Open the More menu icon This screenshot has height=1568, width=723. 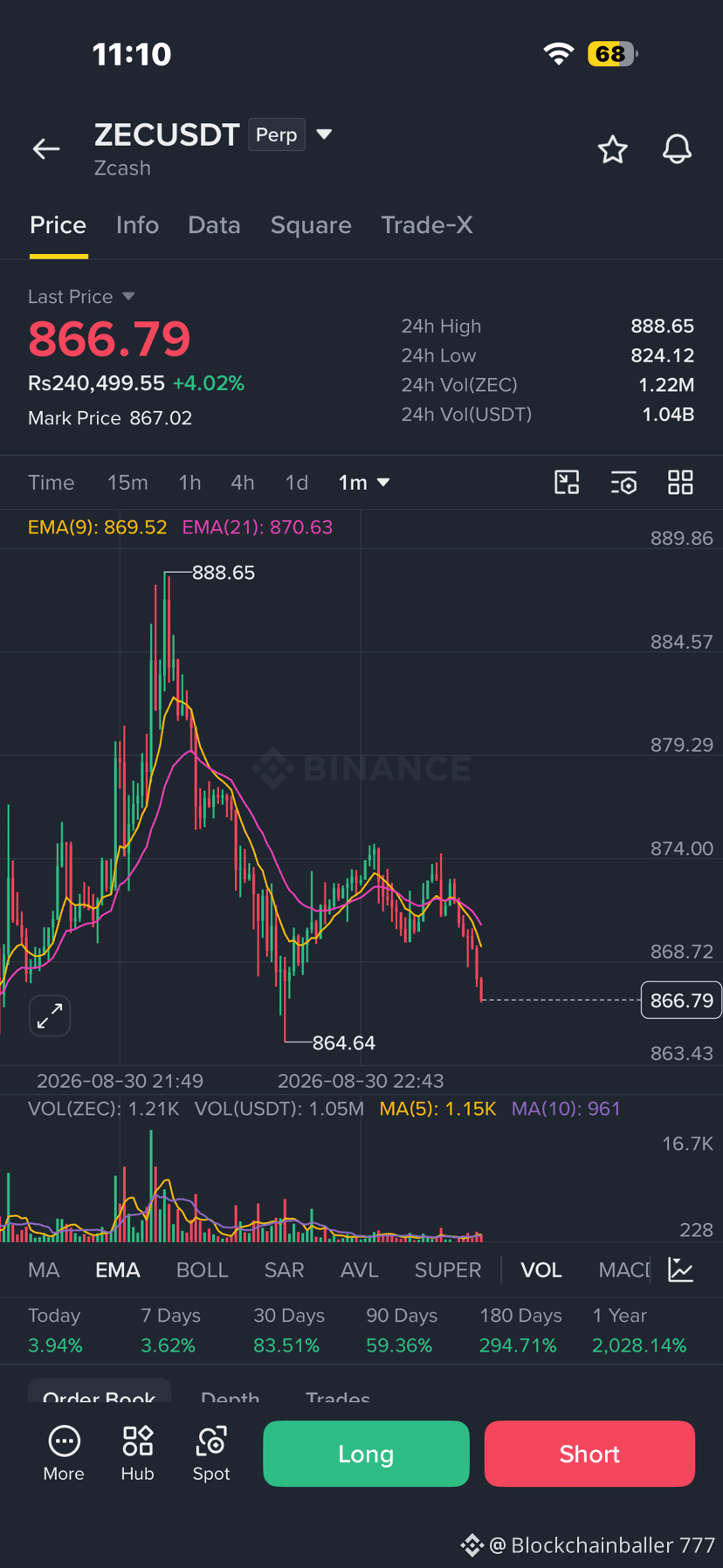coord(64,1454)
